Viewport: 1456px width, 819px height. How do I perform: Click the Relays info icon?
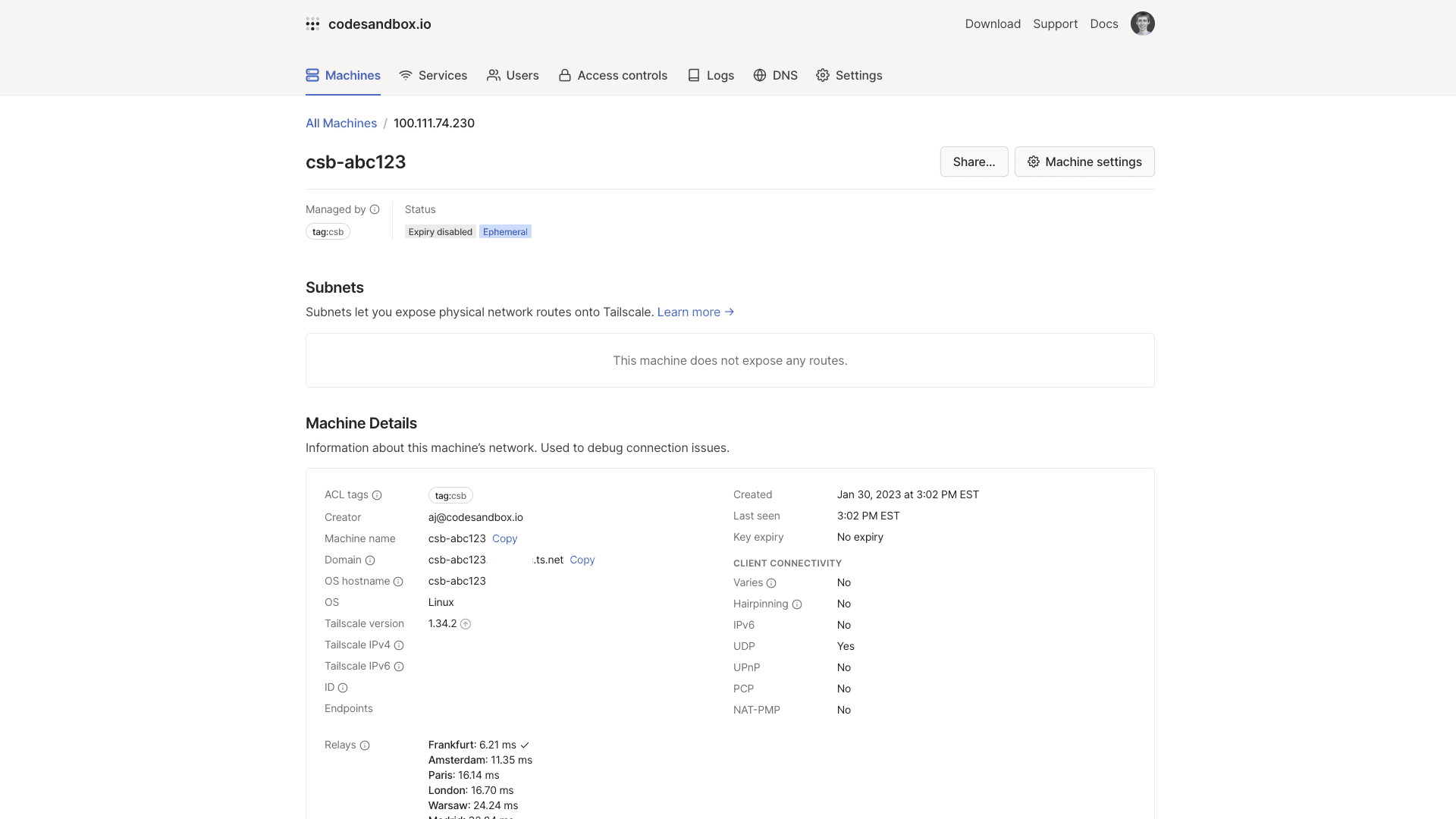(x=365, y=745)
